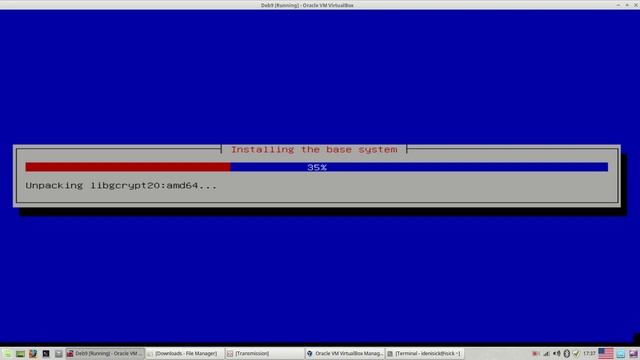Click the green show-desktop launcher icon
Screen dimensions: 640x360
pos(20,353)
